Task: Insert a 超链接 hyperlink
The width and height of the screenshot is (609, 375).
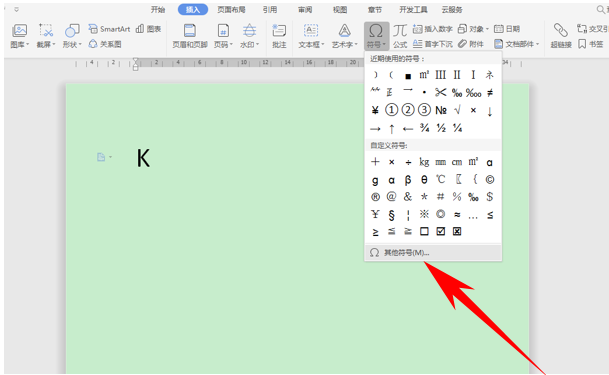Action: pyautogui.click(x=561, y=36)
